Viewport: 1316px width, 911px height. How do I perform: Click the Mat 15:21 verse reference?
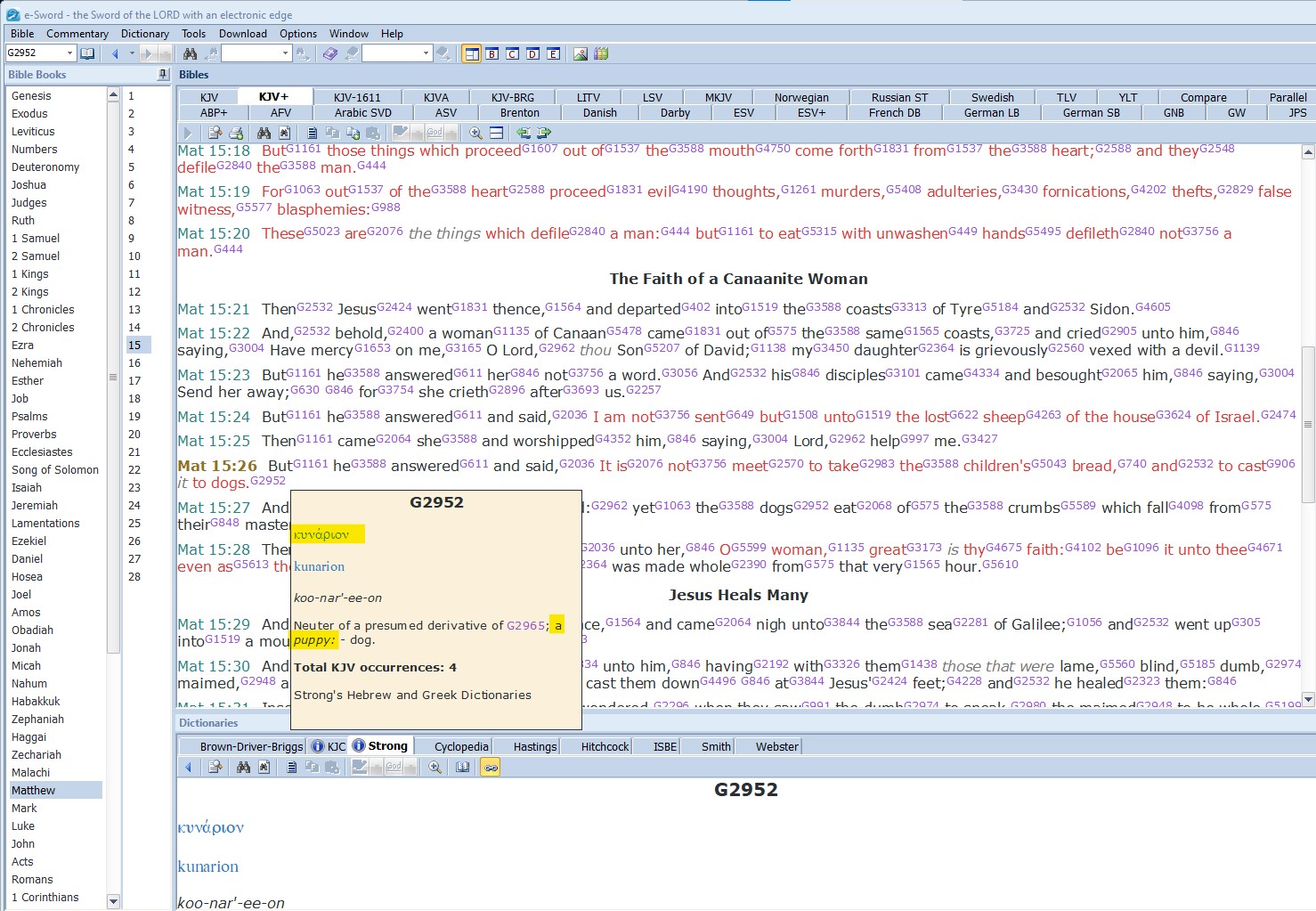point(214,309)
